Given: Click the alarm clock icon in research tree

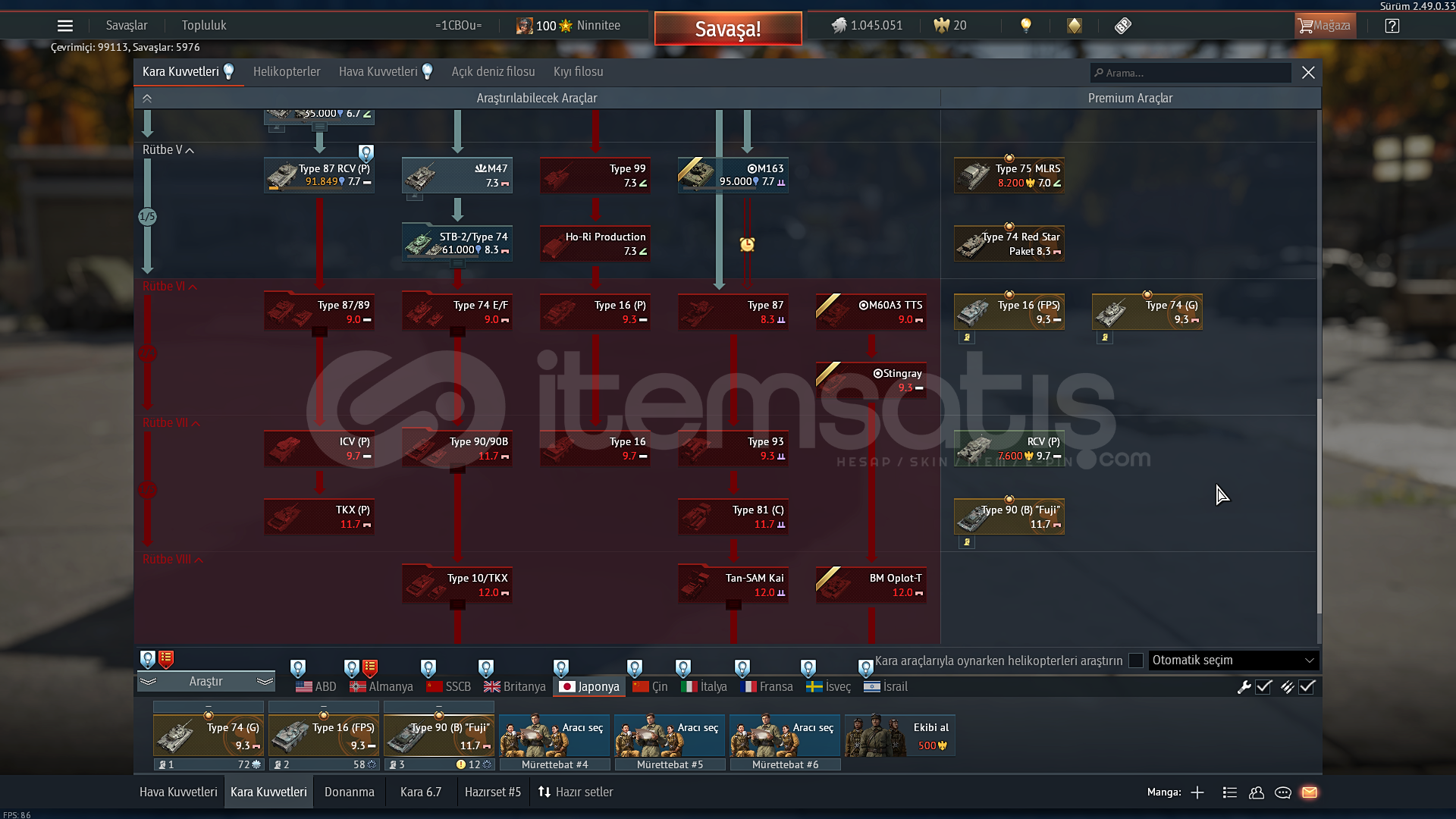Looking at the screenshot, I should pyautogui.click(x=747, y=244).
